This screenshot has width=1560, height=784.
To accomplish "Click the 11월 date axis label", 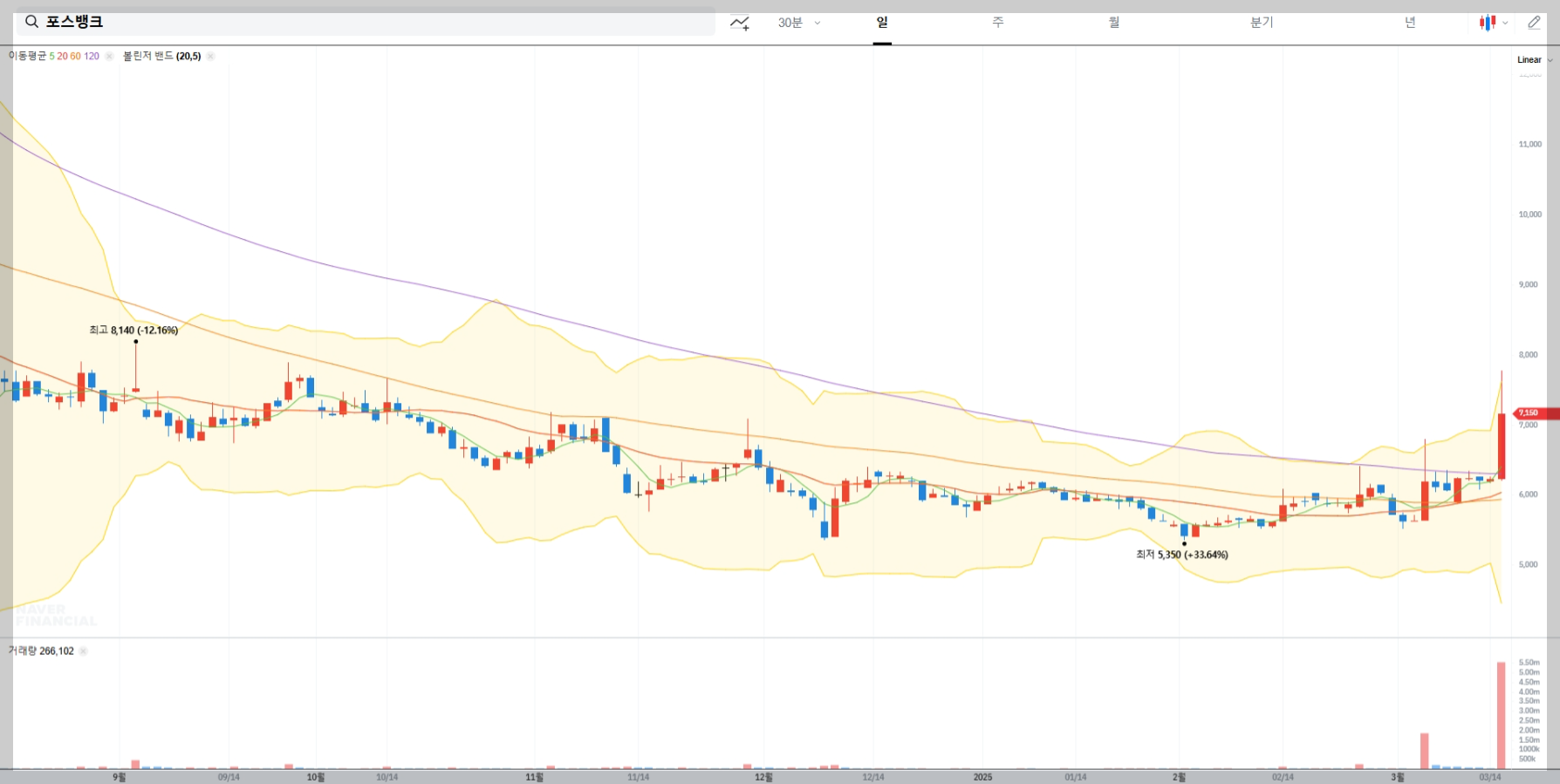I will (x=535, y=777).
